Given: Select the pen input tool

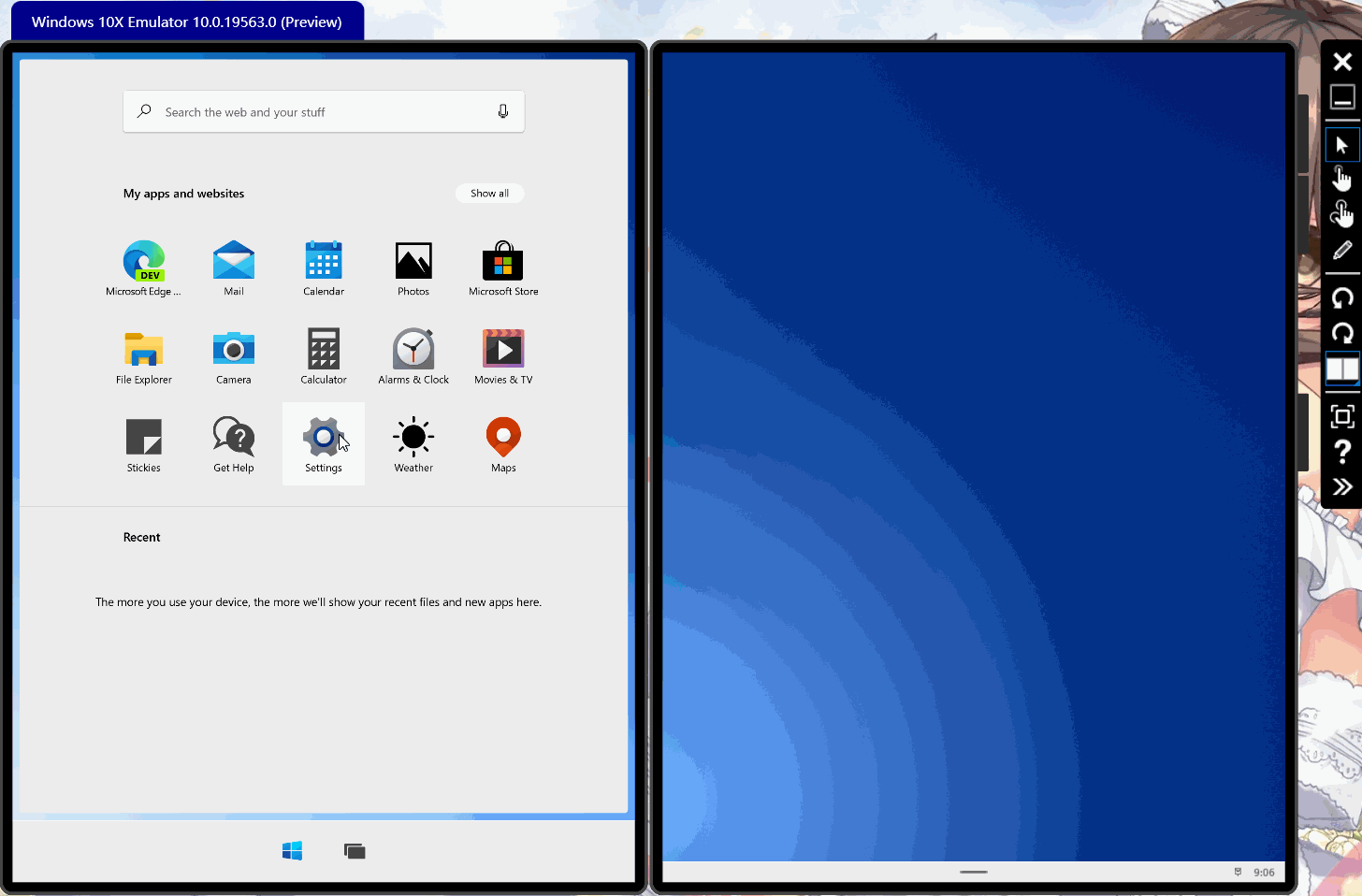Looking at the screenshot, I should pos(1341,249).
